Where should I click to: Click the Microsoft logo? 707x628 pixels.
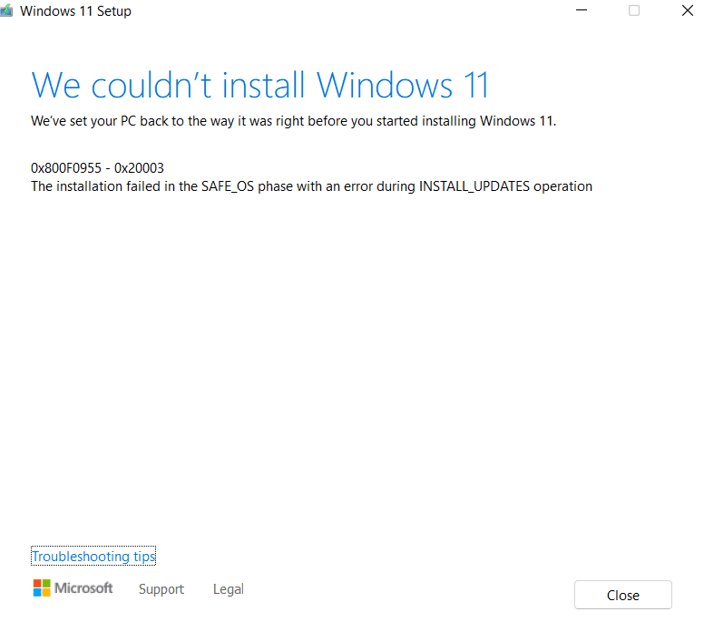(73, 588)
